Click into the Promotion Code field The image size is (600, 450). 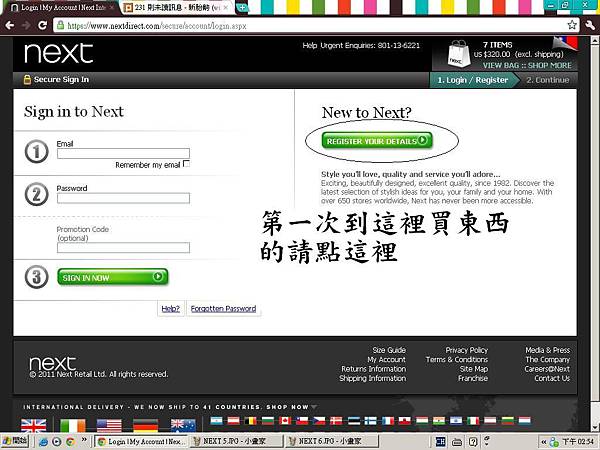[x=123, y=248]
